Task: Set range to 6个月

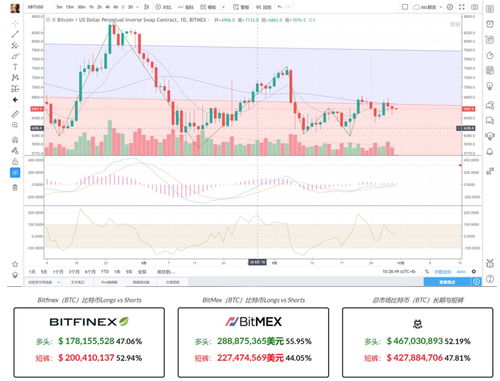Action: [x=90, y=272]
